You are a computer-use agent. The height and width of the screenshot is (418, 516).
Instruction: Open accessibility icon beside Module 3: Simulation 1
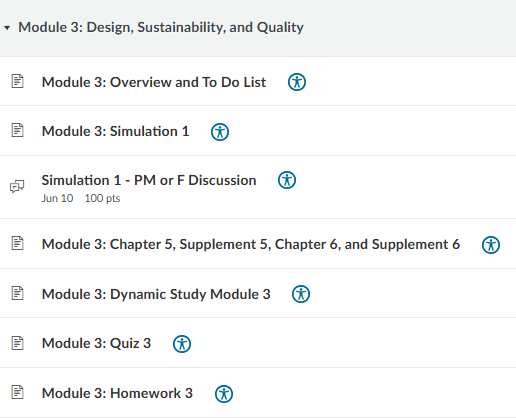(x=220, y=132)
